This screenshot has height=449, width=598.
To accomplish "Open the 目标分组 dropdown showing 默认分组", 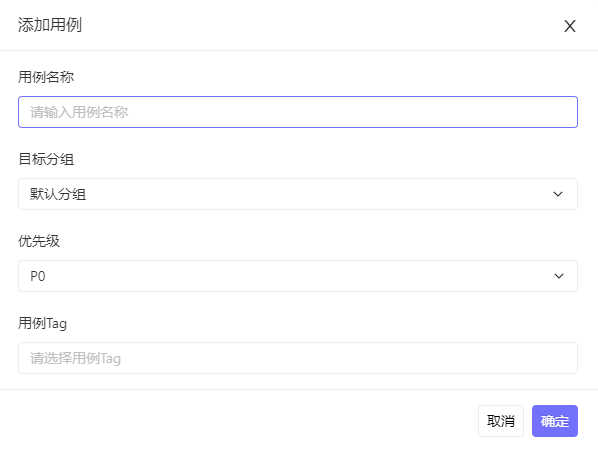I will 298,194.
